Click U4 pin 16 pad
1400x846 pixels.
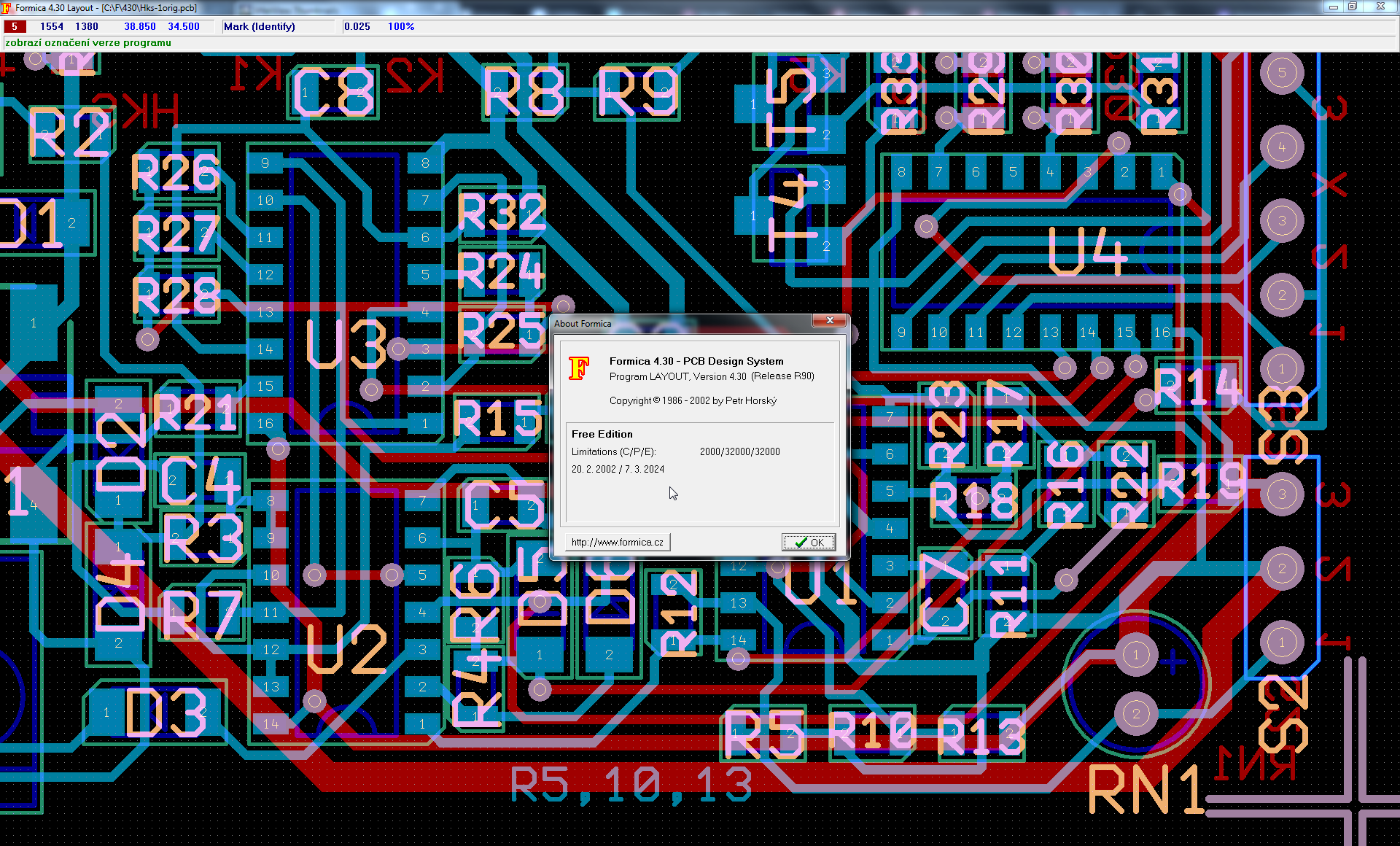(1162, 333)
